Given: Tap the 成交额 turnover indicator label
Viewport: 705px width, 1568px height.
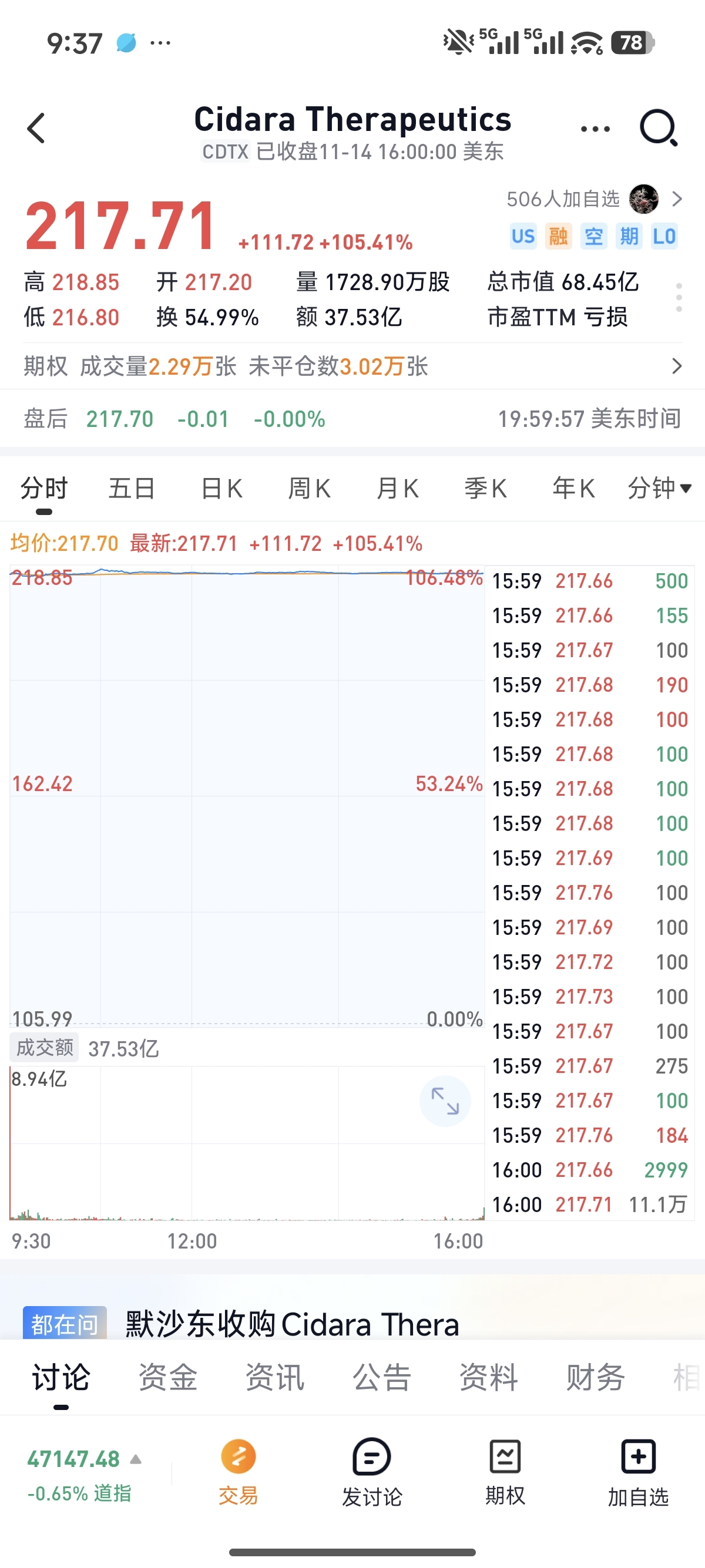Looking at the screenshot, I should point(45,1048).
